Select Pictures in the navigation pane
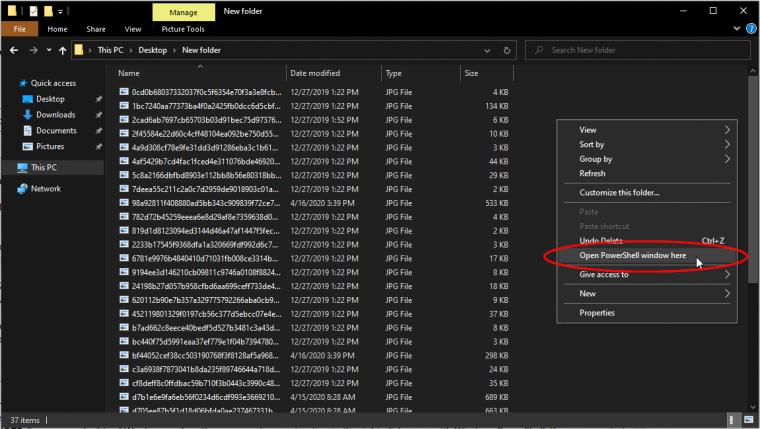The height and width of the screenshot is (429, 760). 50,146
